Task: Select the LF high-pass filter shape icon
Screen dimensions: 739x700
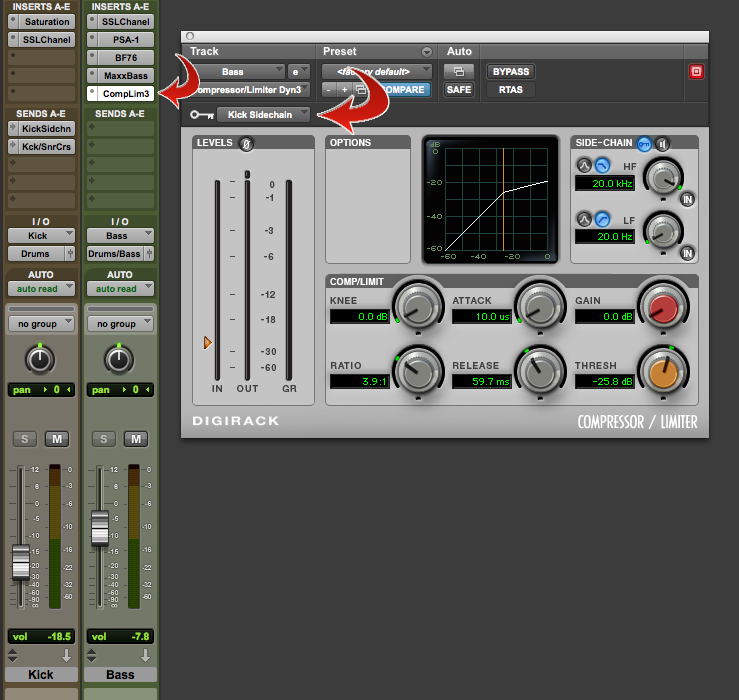Action: click(x=602, y=218)
